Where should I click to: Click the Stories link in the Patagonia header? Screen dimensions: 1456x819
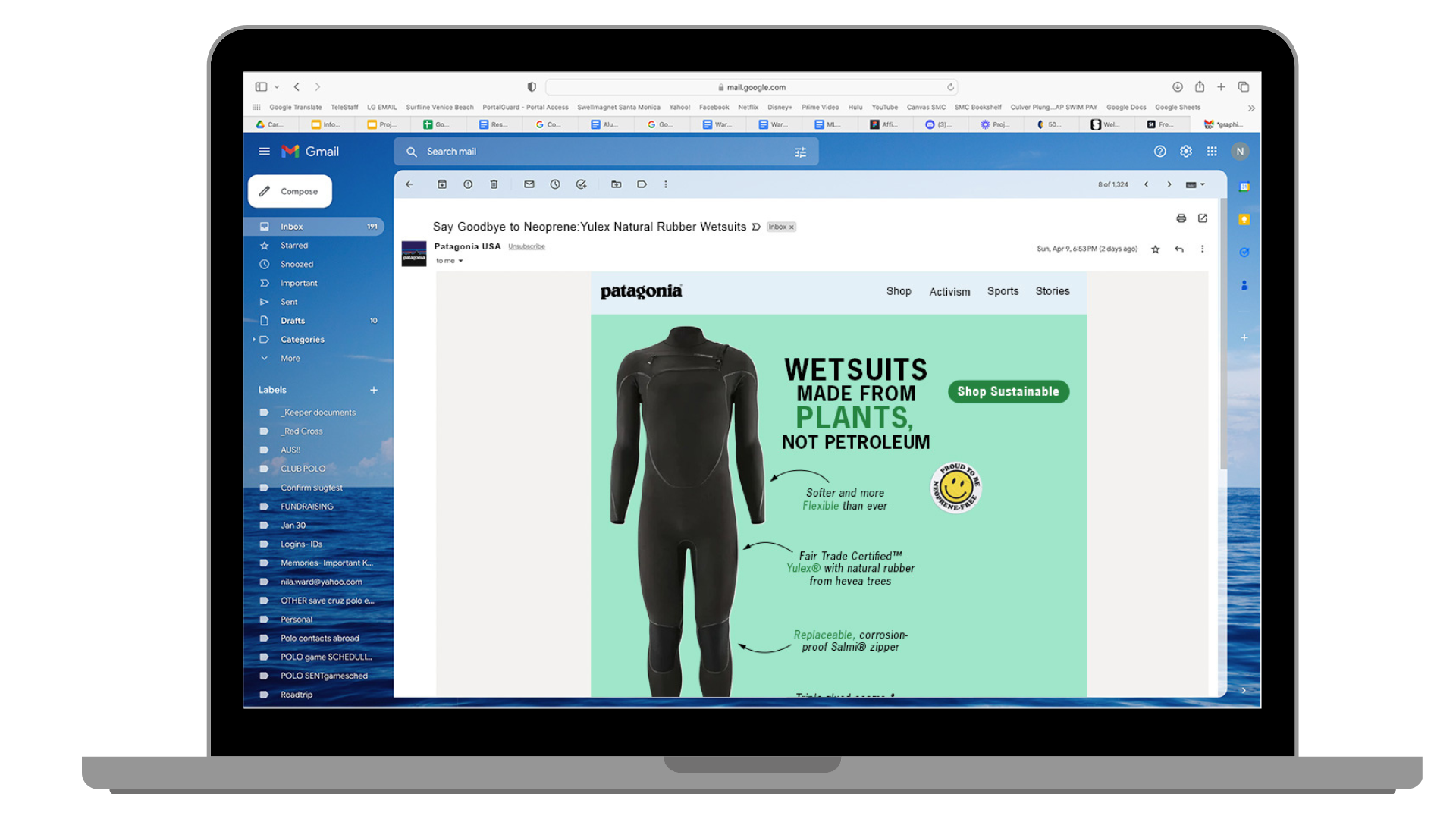click(x=1053, y=291)
